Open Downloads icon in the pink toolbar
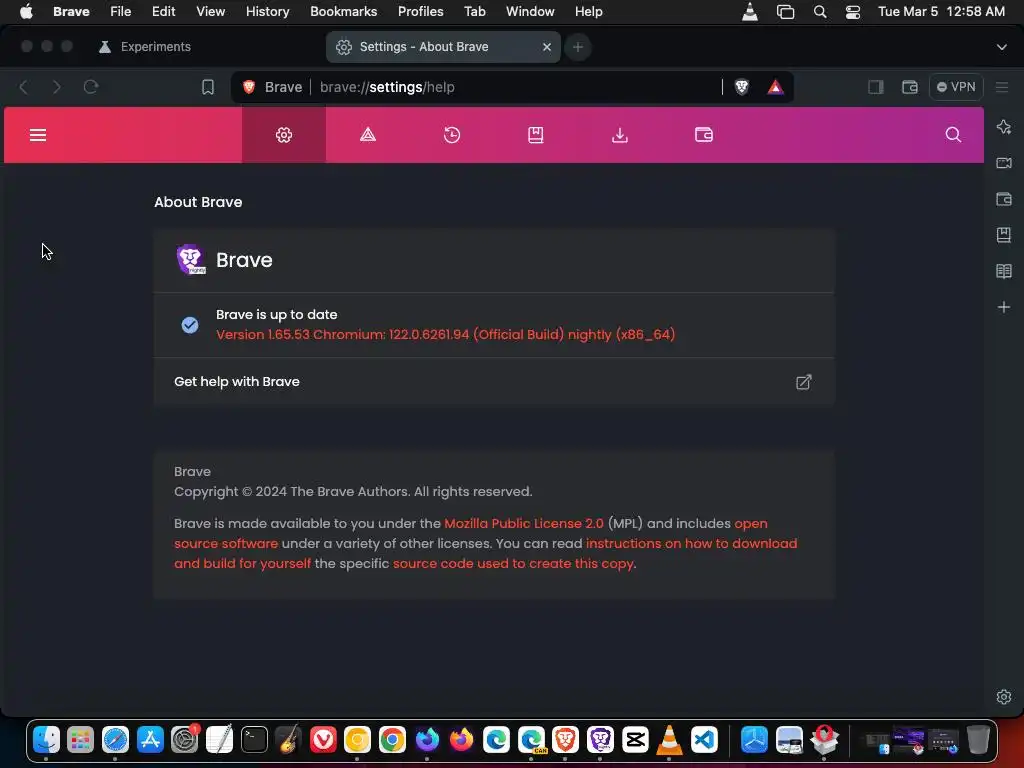This screenshot has width=1024, height=768. [x=620, y=135]
